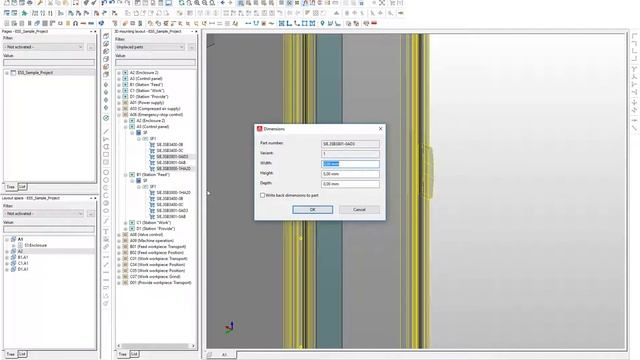Select the text T tool in vertical toolbar
Viewport: 640px width, 360px height.
(x=106, y=231)
